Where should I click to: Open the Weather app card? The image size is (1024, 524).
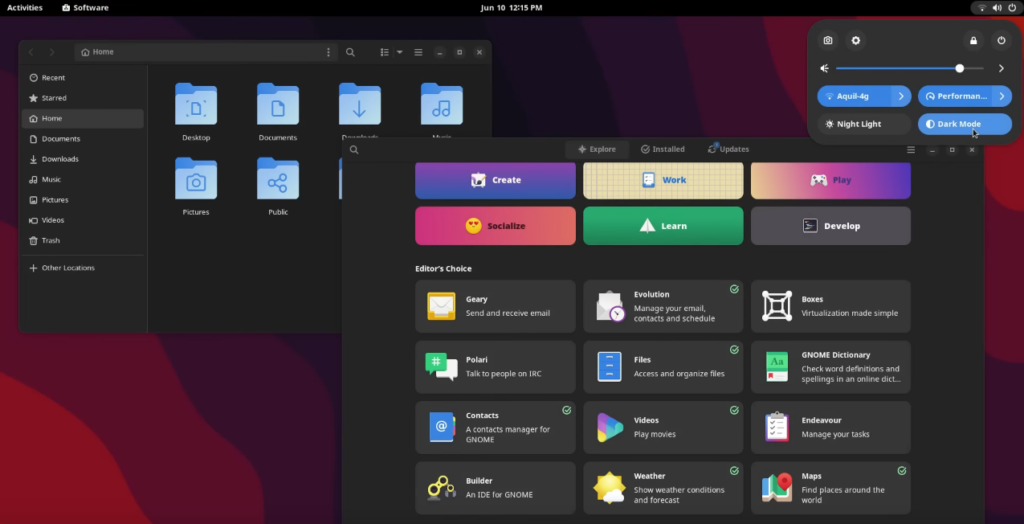(x=663, y=488)
